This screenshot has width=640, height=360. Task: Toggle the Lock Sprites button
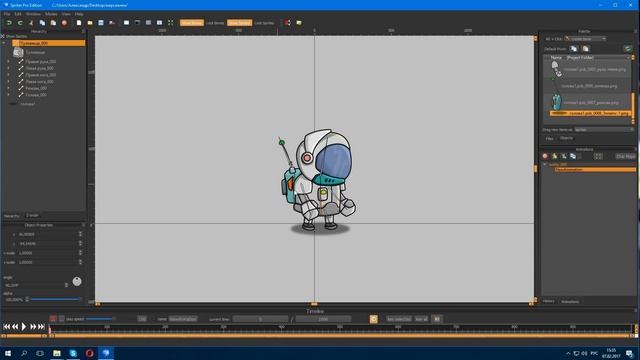tap(264, 23)
